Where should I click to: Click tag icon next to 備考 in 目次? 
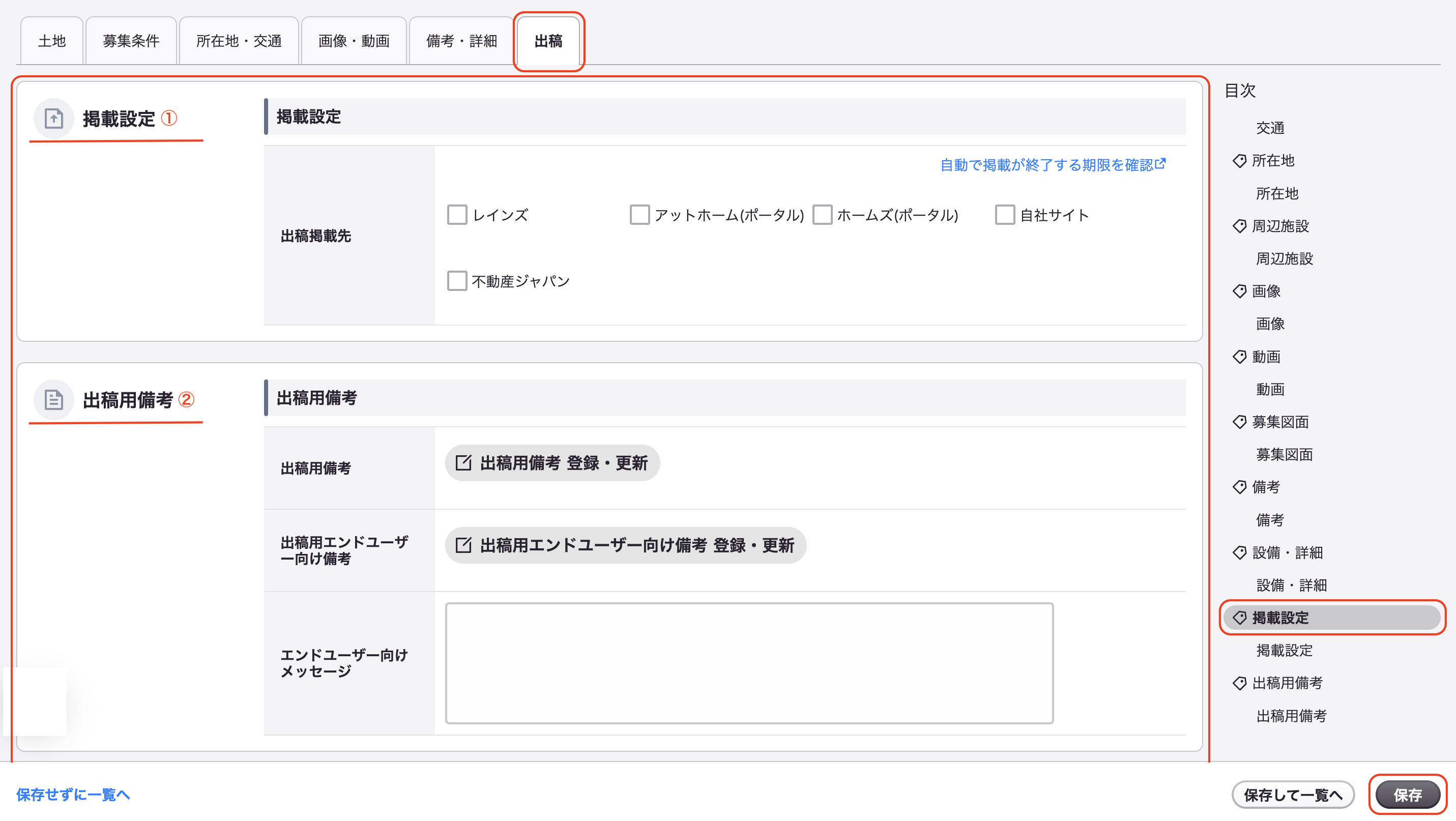[1239, 486]
